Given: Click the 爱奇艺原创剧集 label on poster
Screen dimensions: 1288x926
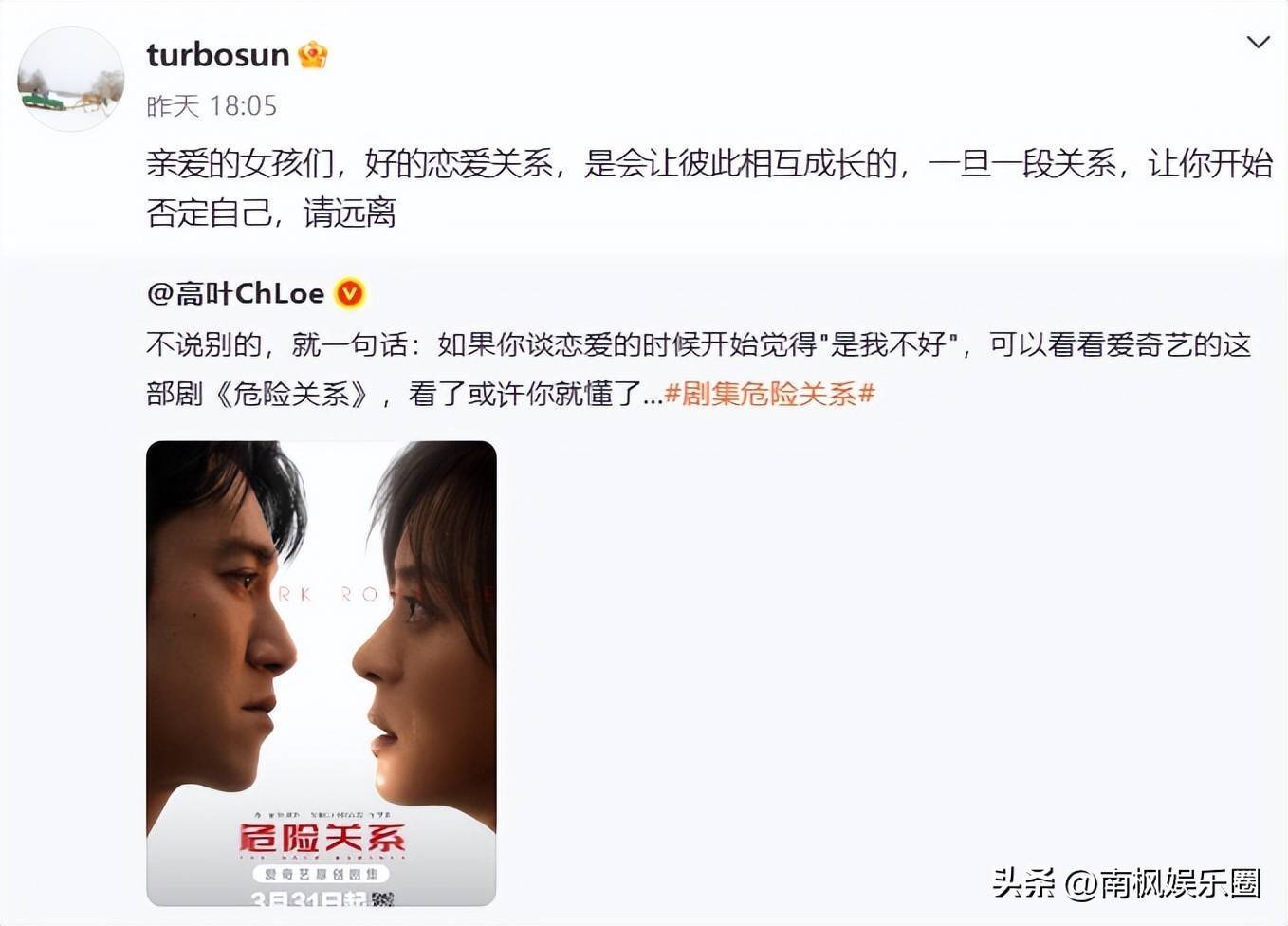Looking at the screenshot, I should click(322, 873).
